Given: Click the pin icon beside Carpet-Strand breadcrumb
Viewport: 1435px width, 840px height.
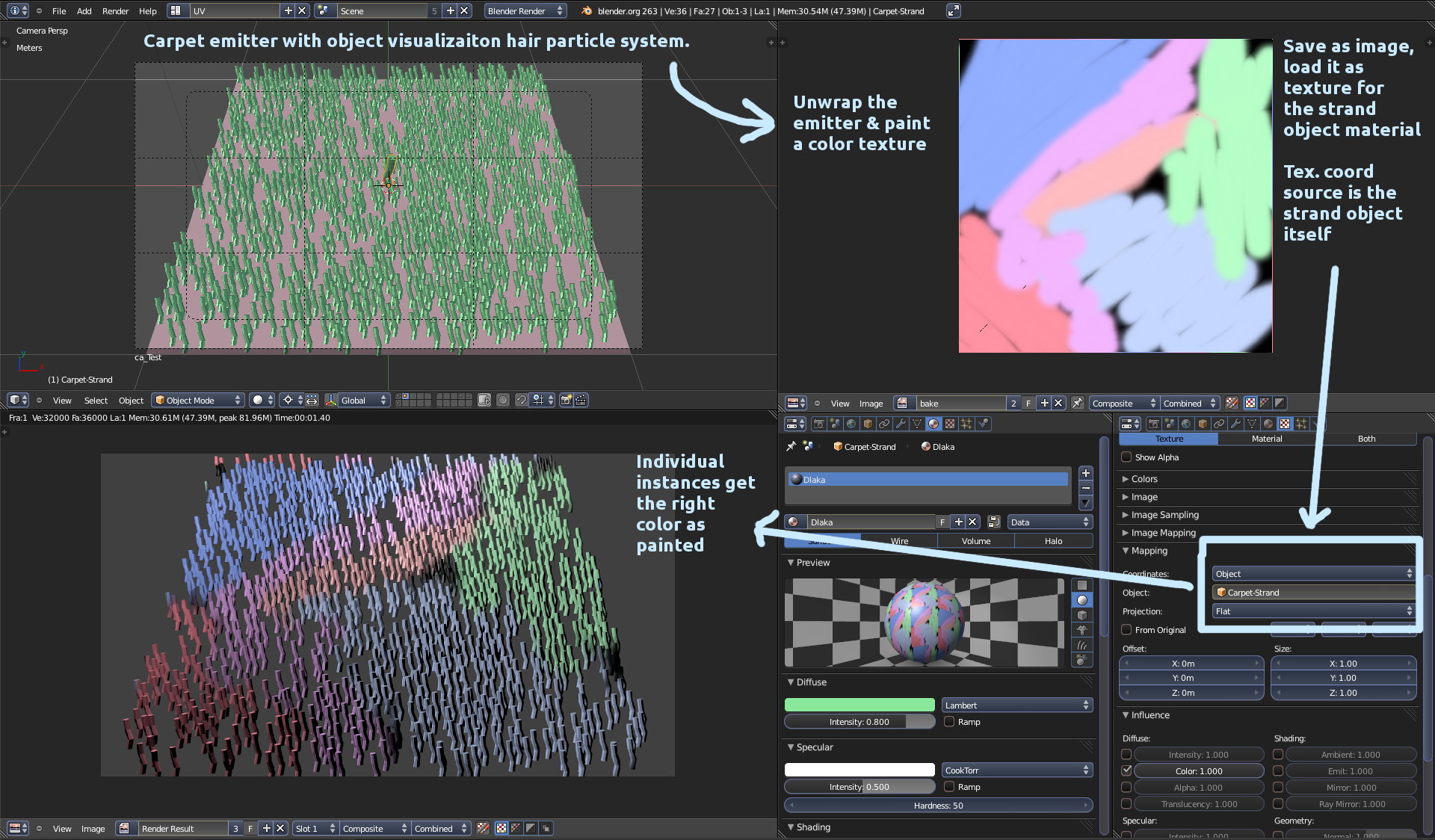Looking at the screenshot, I should 791,446.
